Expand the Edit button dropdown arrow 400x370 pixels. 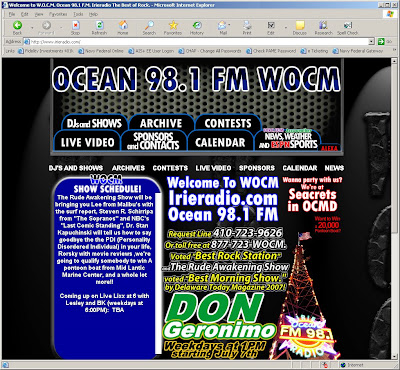(x=286, y=28)
